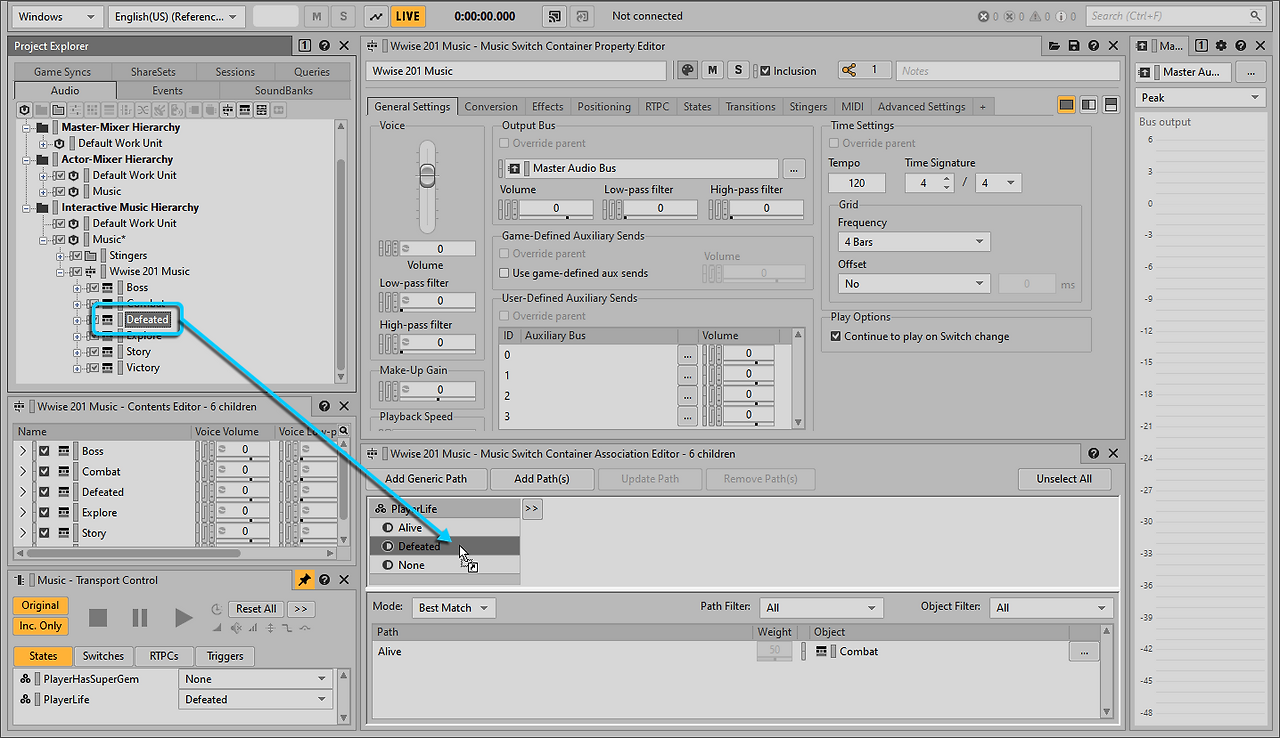Open the Stingers tab in Property Editor
The height and width of the screenshot is (738, 1280).
pyautogui.click(x=808, y=107)
